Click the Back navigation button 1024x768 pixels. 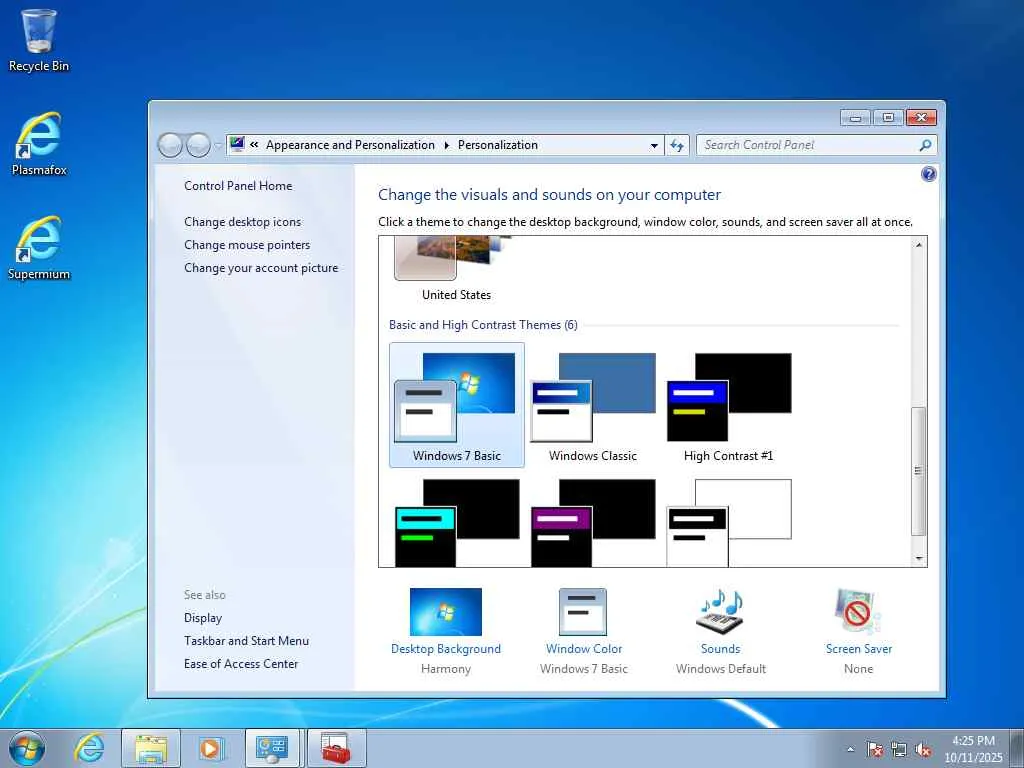click(x=170, y=145)
